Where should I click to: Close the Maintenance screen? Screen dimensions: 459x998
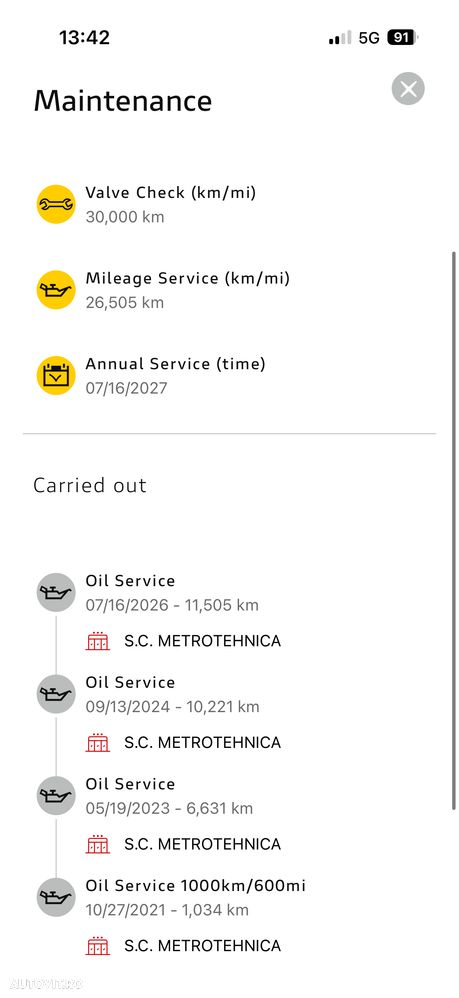click(x=408, y=89)
